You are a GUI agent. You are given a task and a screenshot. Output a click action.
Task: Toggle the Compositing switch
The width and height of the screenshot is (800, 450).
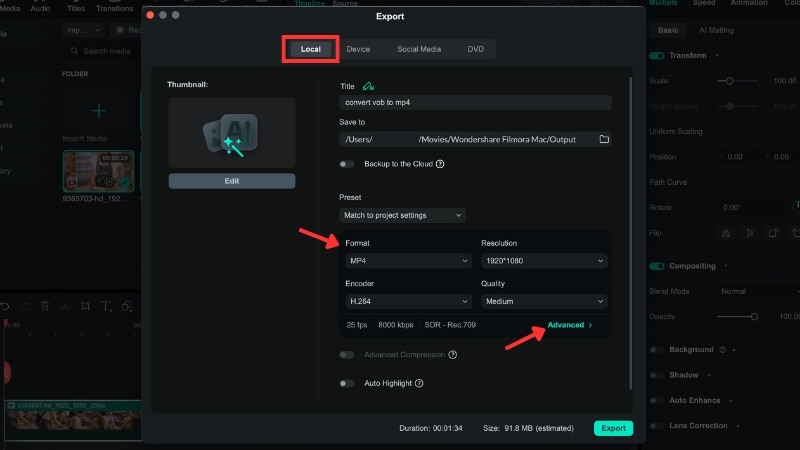657,266
